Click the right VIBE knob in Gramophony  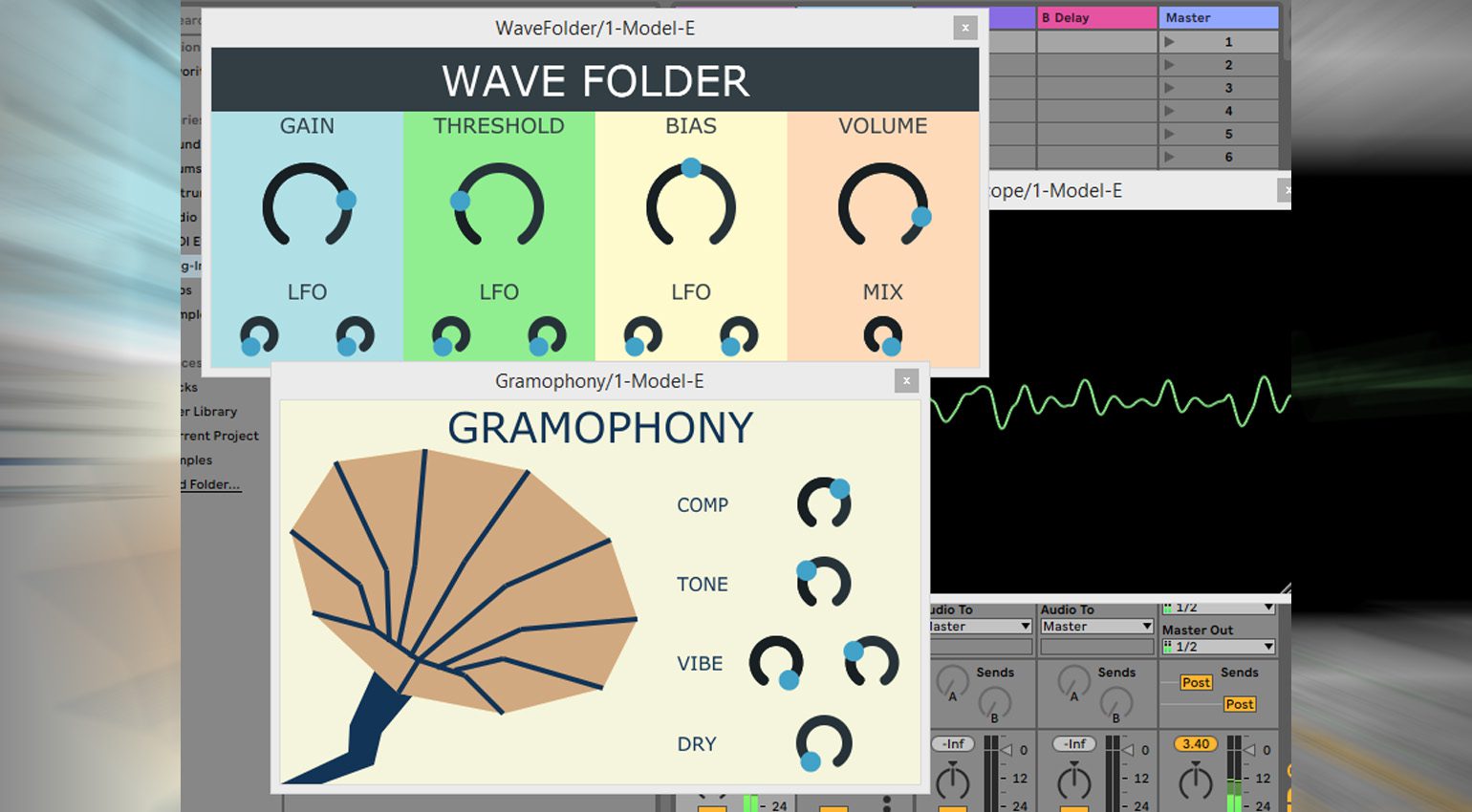pos(872,661)
